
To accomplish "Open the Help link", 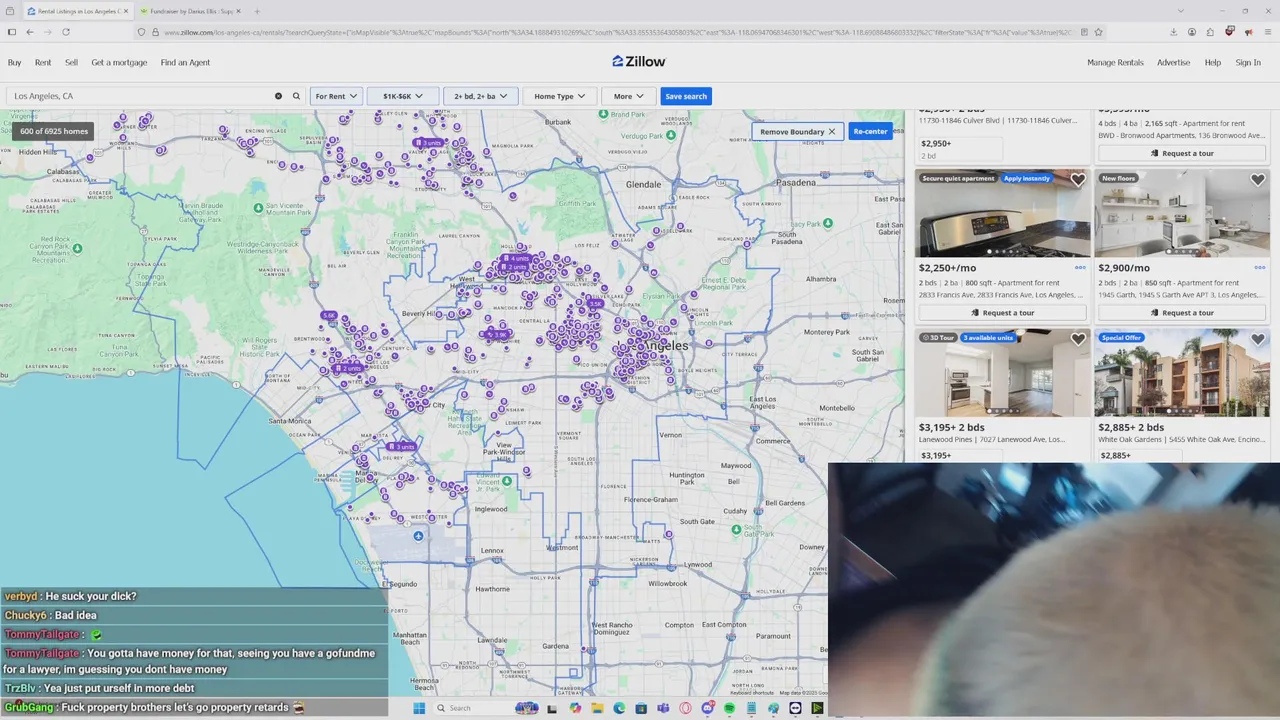I will [x=1213, y=62].
